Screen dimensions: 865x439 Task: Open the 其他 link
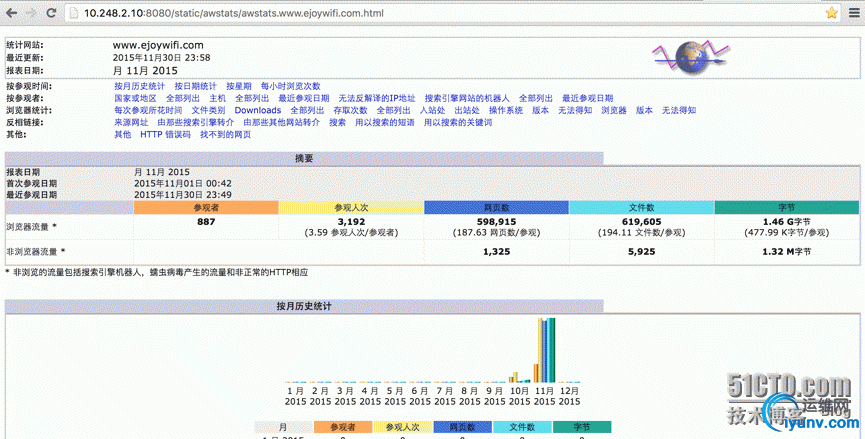click(123, 135)
